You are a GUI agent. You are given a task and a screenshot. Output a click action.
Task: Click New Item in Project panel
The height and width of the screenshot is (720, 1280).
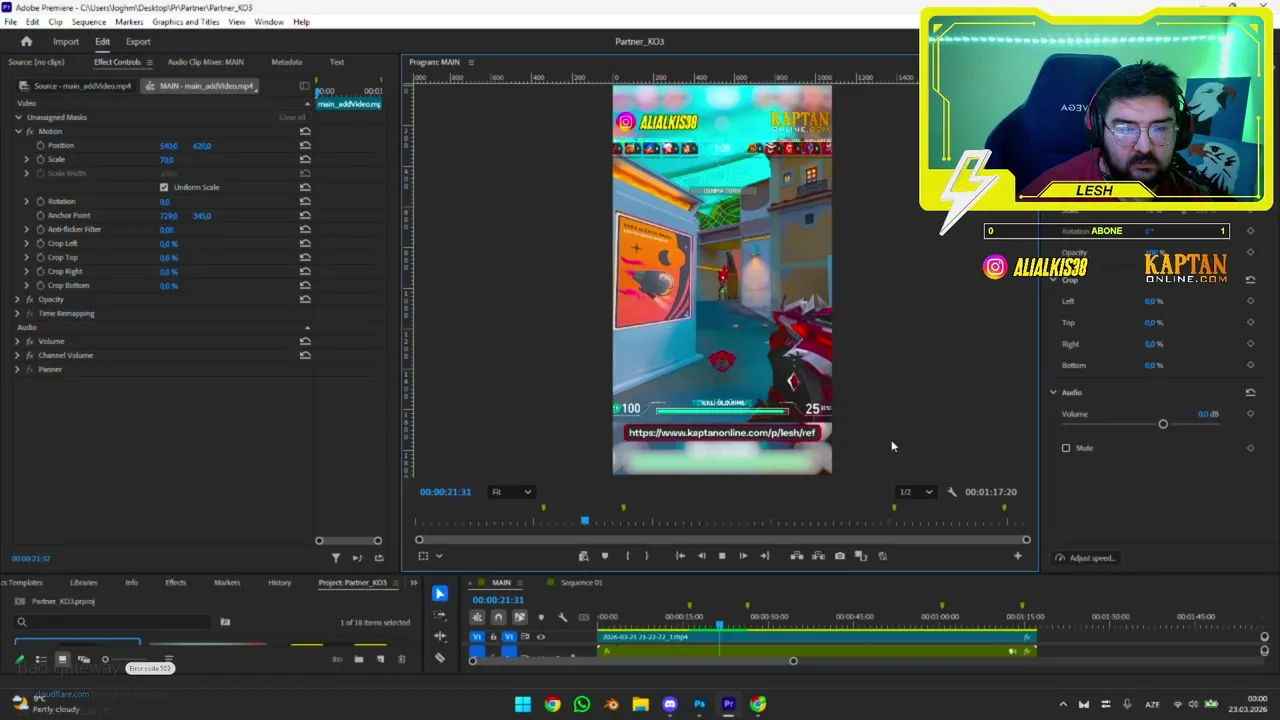(x=380, y=660)
